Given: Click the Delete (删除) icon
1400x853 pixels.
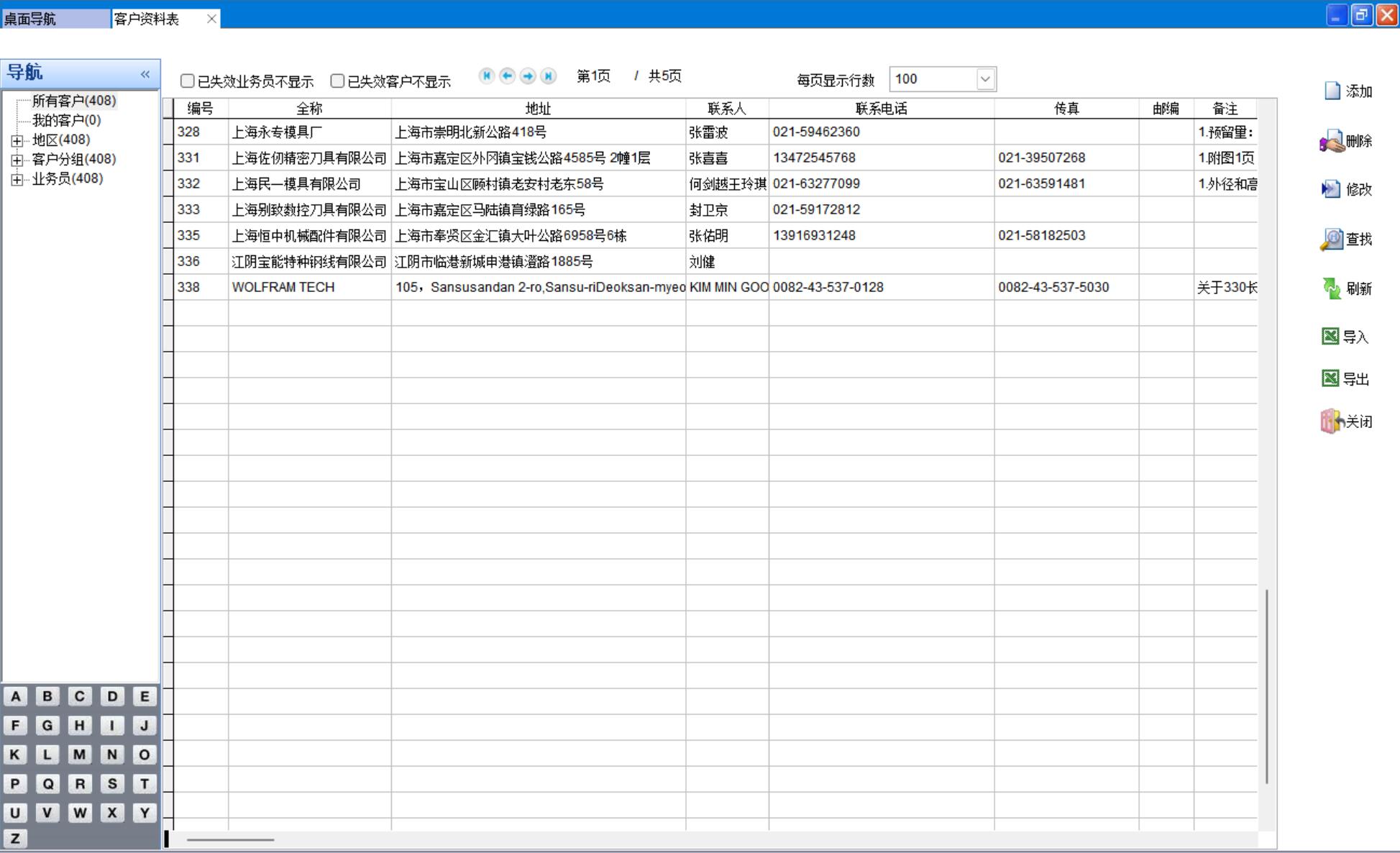Looking at the screenshot, I should tap(1332, 141).
